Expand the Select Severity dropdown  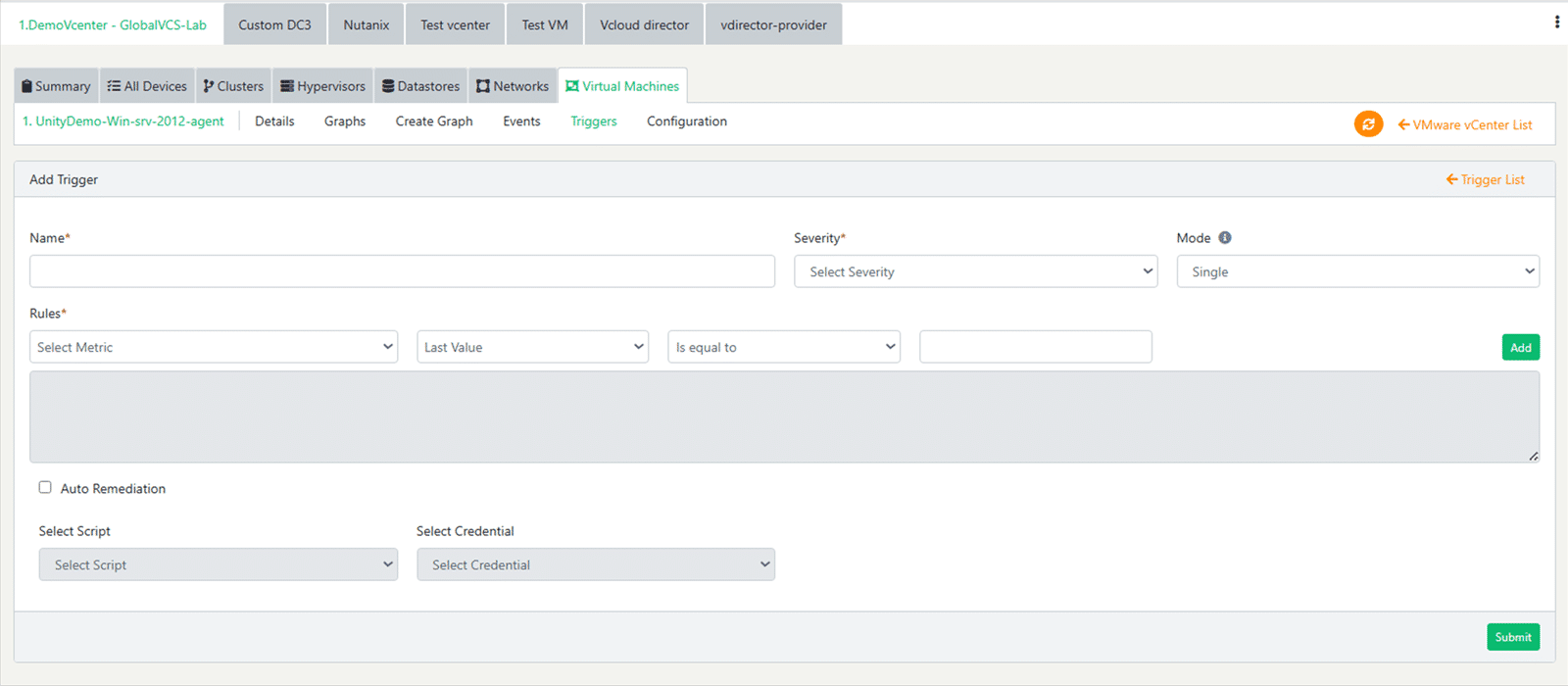pyautogui.click(x=975, y=271)
